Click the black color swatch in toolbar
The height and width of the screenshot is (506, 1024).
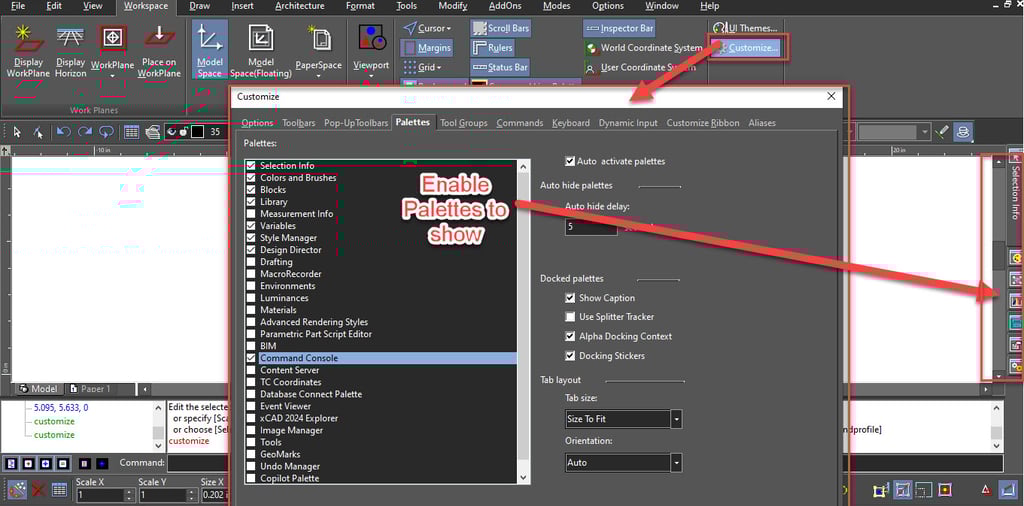point(197,132)
